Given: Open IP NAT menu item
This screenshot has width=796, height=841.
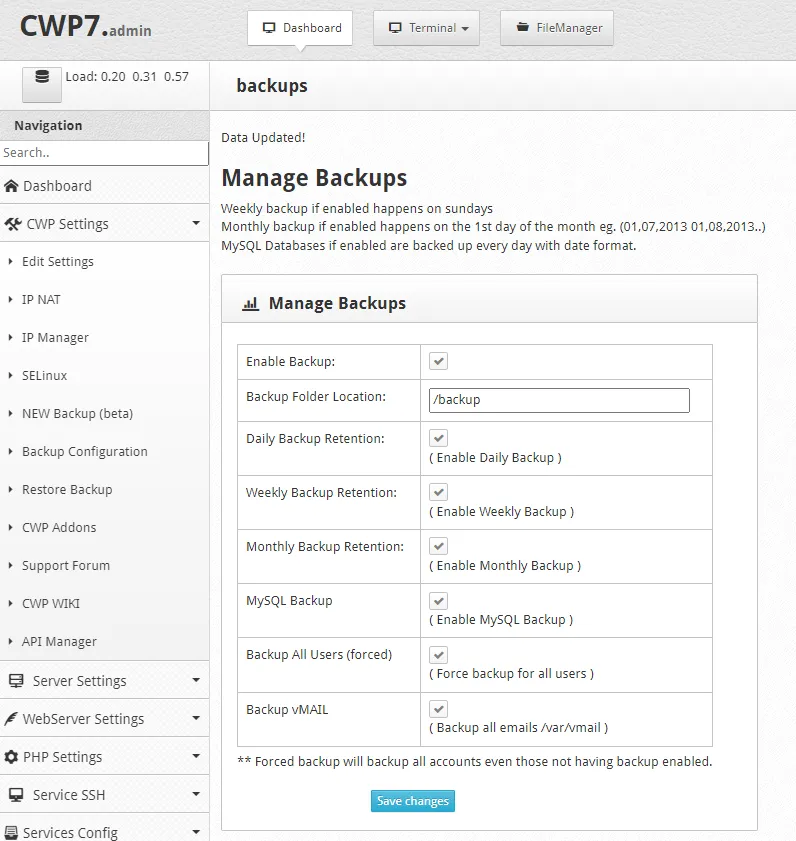Looking at the screenshot, I should tap(41, 299).
